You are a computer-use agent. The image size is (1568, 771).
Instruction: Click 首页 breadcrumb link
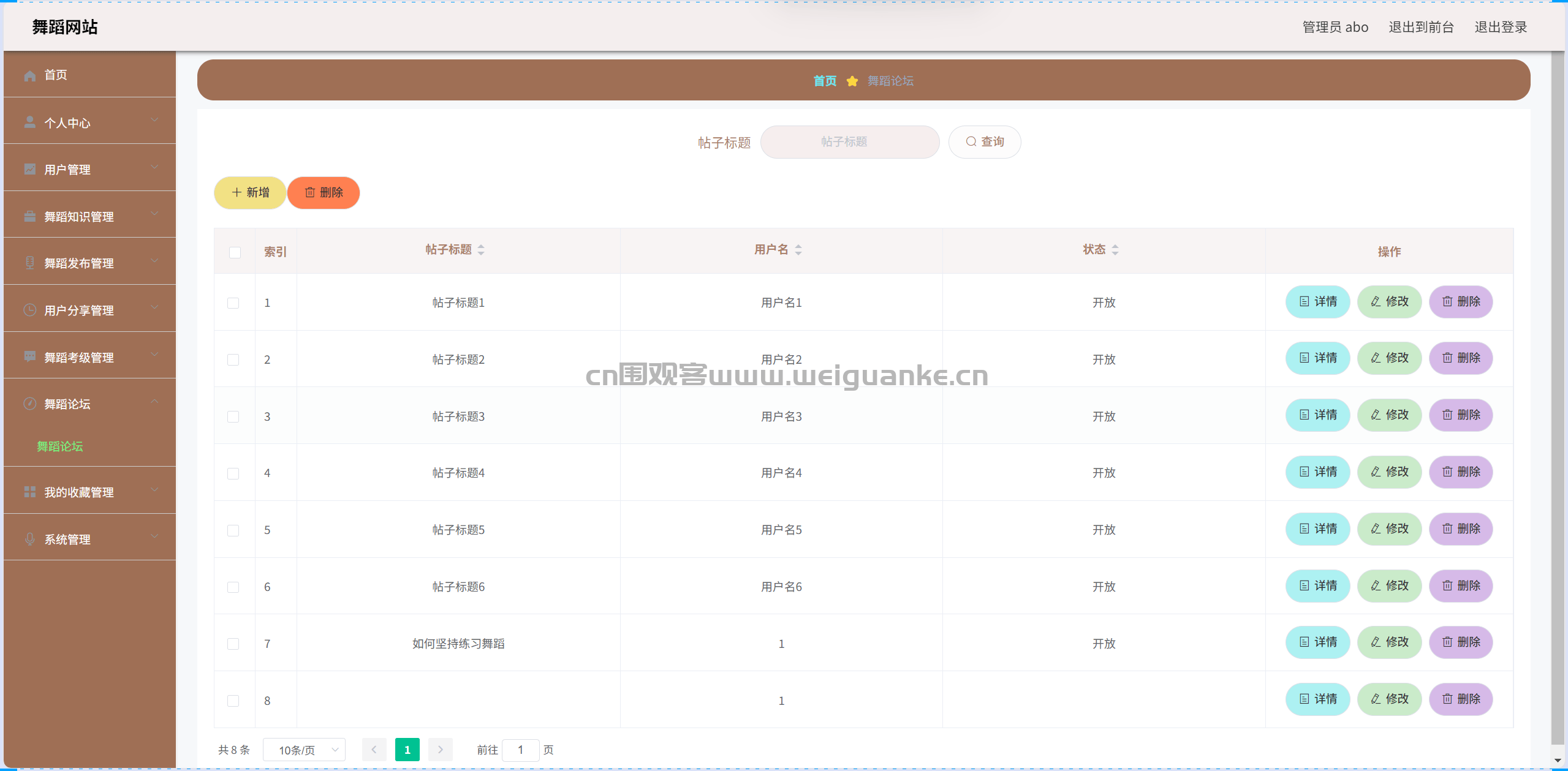click(825, 81)
